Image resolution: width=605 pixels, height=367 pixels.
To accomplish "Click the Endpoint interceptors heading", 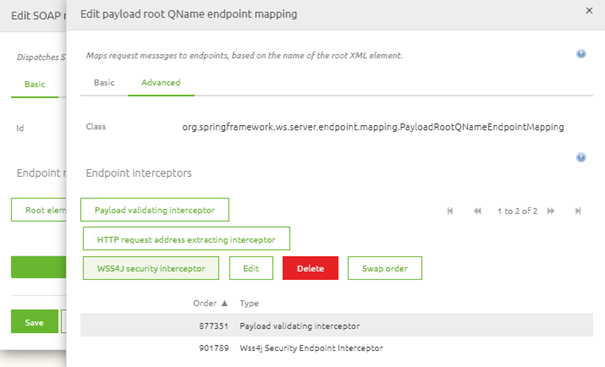I will [x=139, y=173].
